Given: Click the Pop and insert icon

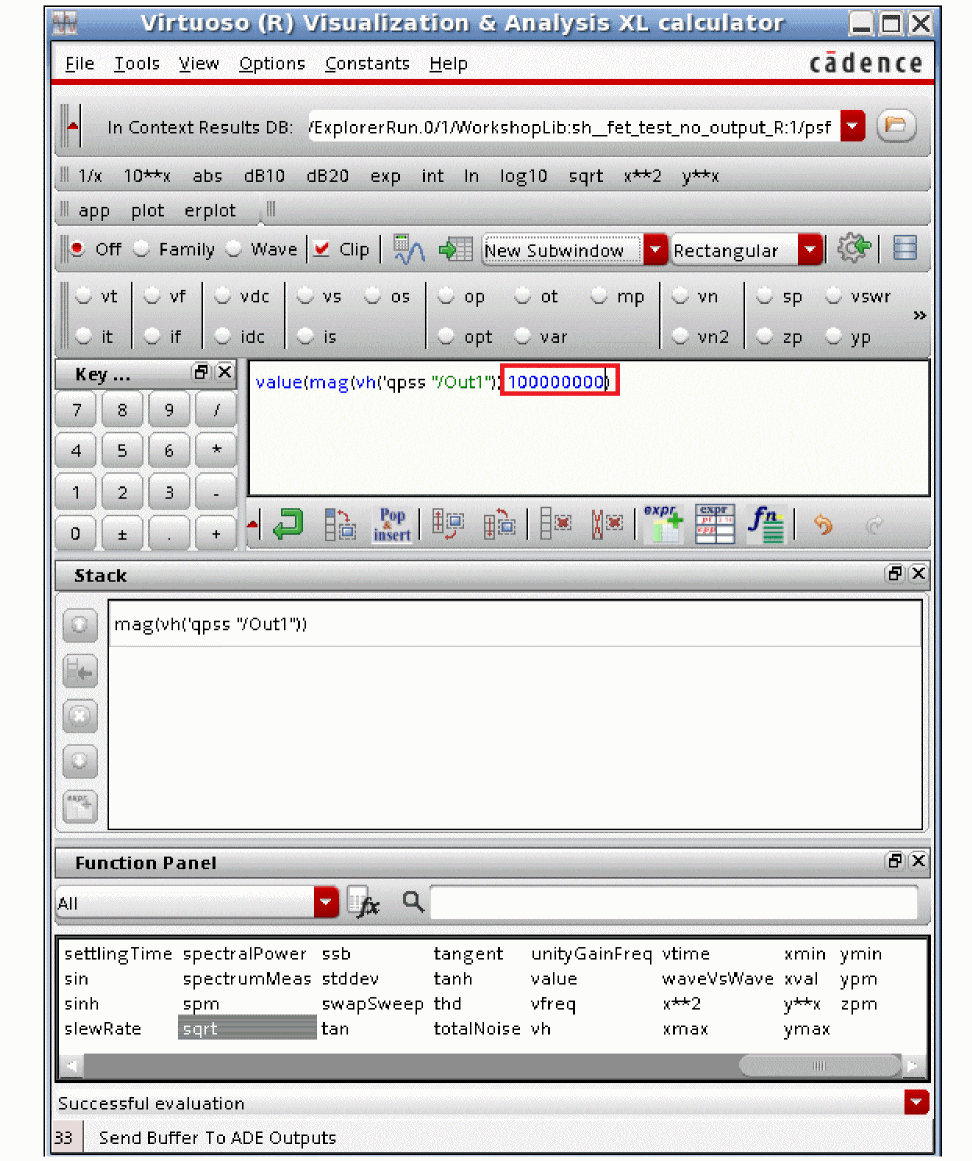Looking at the screenshot, I should pyautogui.click(x=392, y=524).
